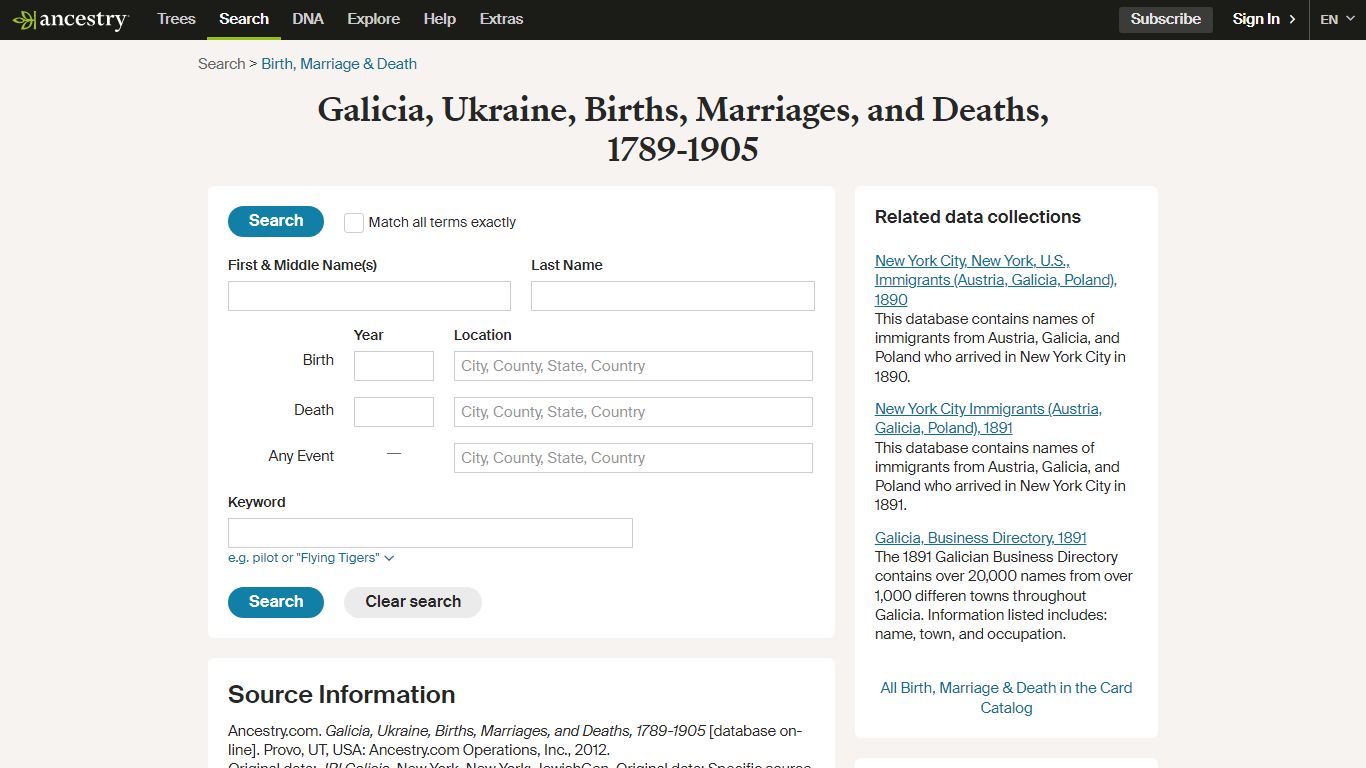Click the Clear search button
The width and height of the screenshot is (1366, 768).
413,602
